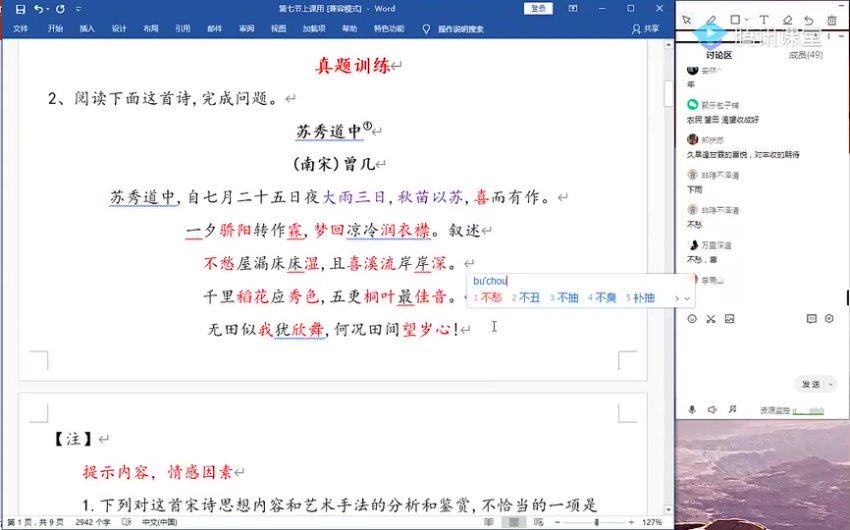Click the send image icon in chat
Screen dimensions: 850x530
[730, 319]
